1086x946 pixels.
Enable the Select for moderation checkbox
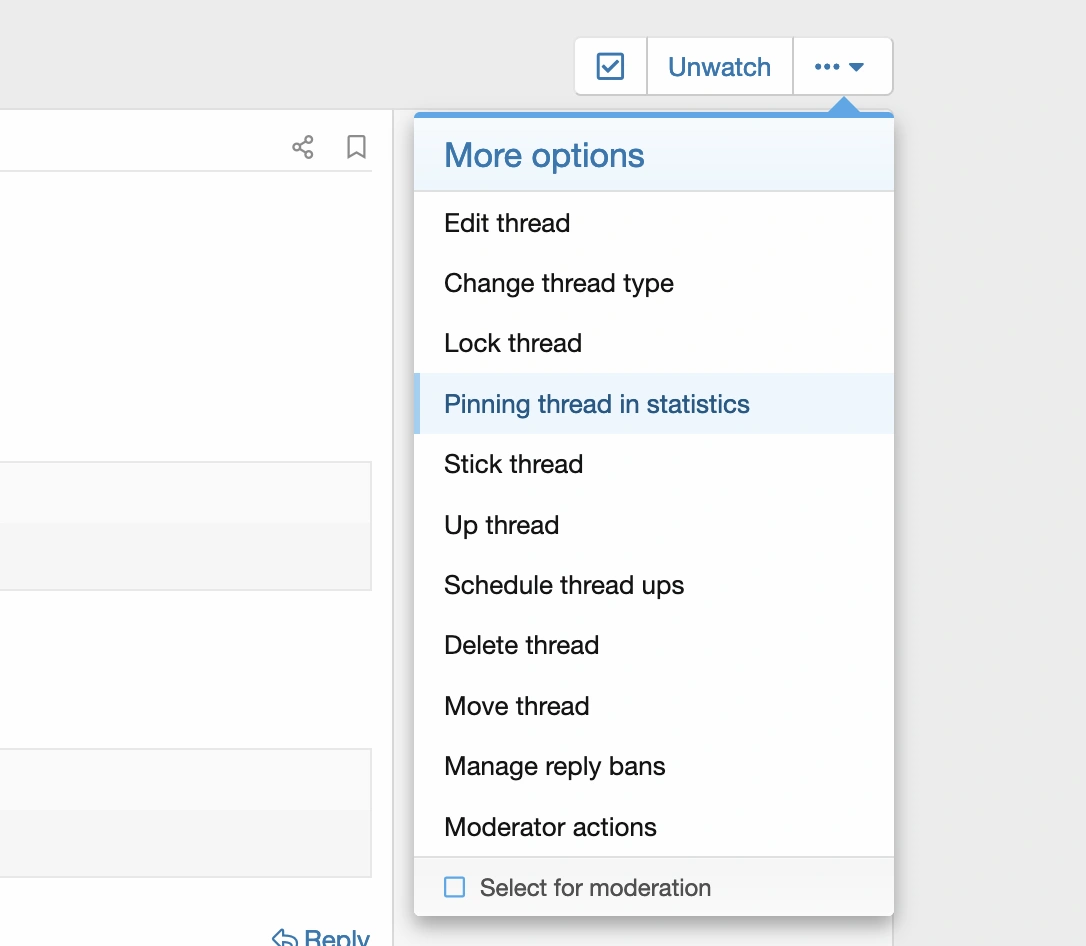[x=455, y=887]
